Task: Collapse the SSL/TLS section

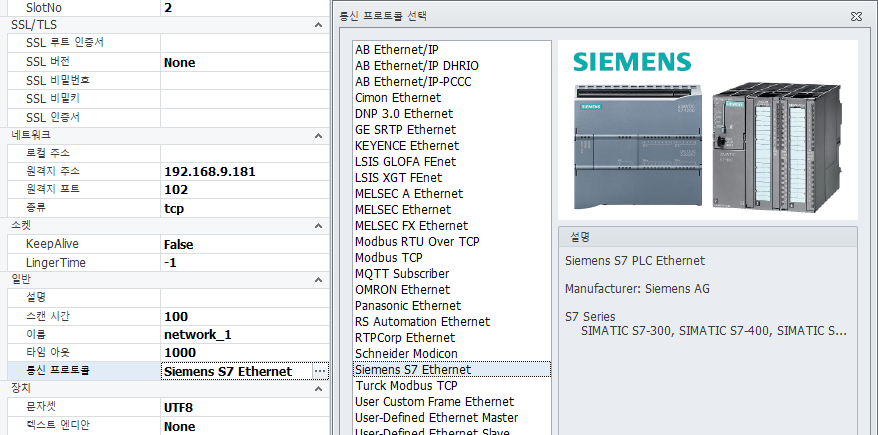Action: [318, 25]
